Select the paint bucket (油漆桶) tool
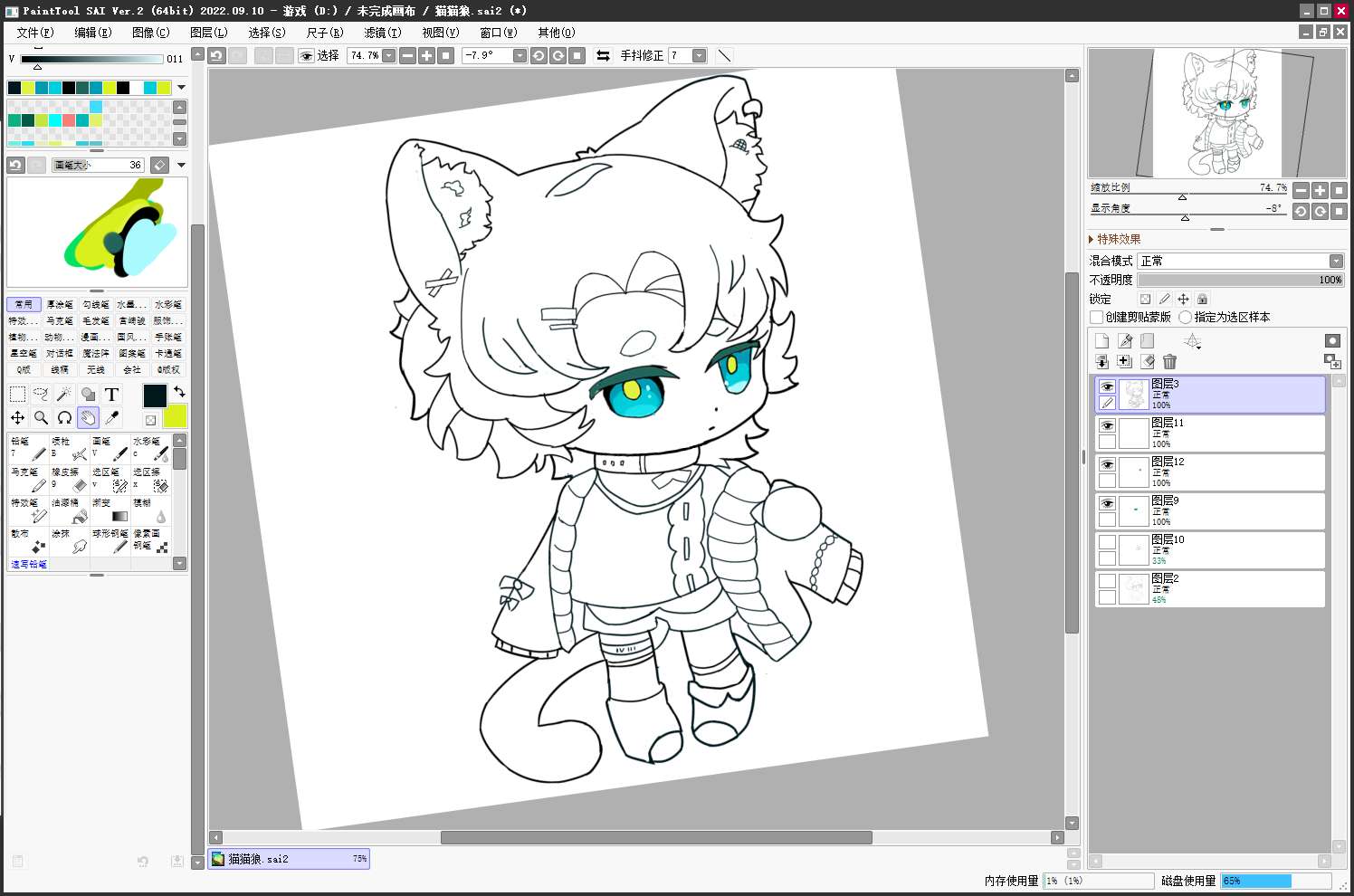 tap(70, 510)
